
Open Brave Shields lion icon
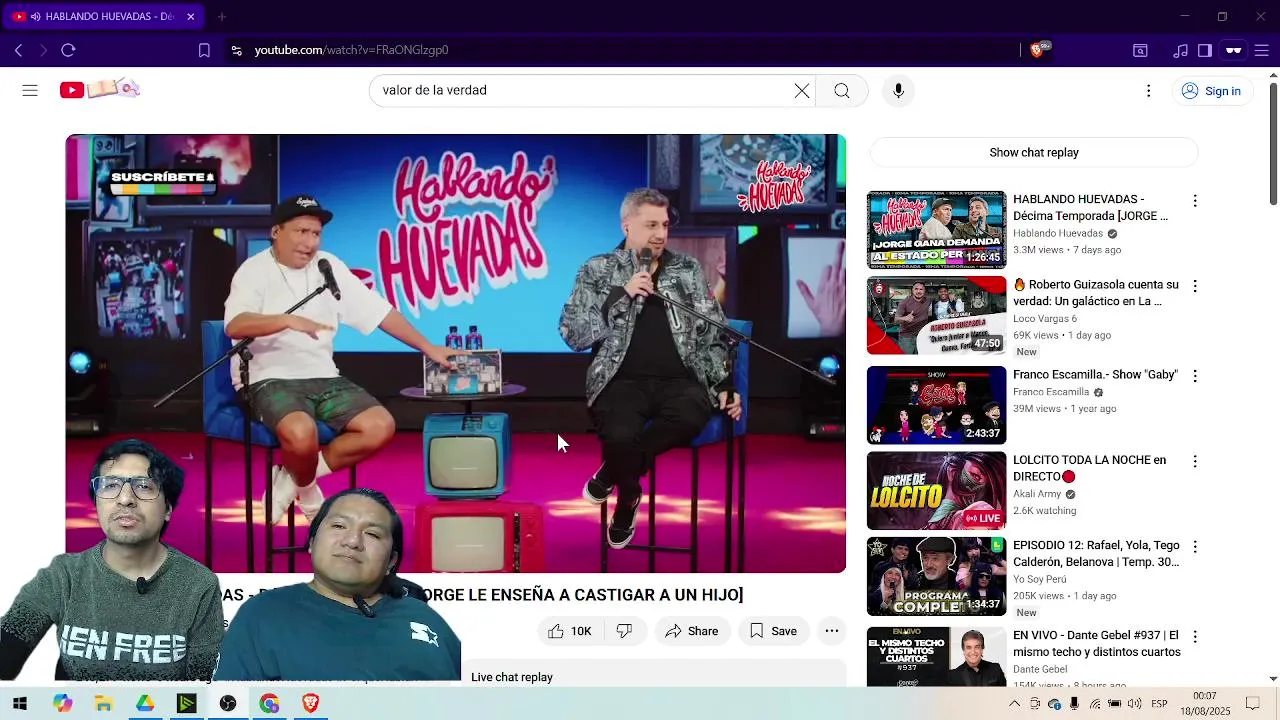pos(1037,50)
